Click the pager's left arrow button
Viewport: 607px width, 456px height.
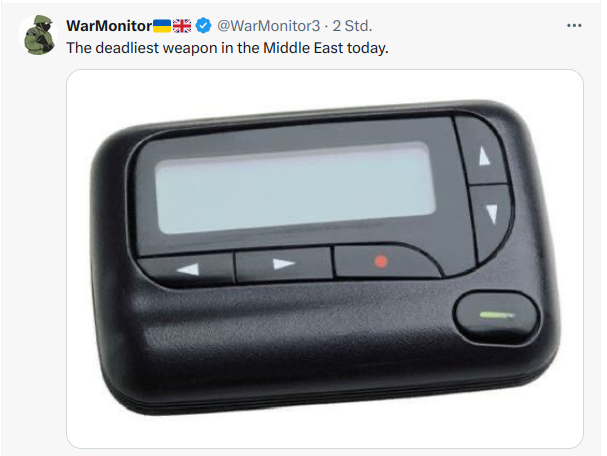click(x=187, y=268)
